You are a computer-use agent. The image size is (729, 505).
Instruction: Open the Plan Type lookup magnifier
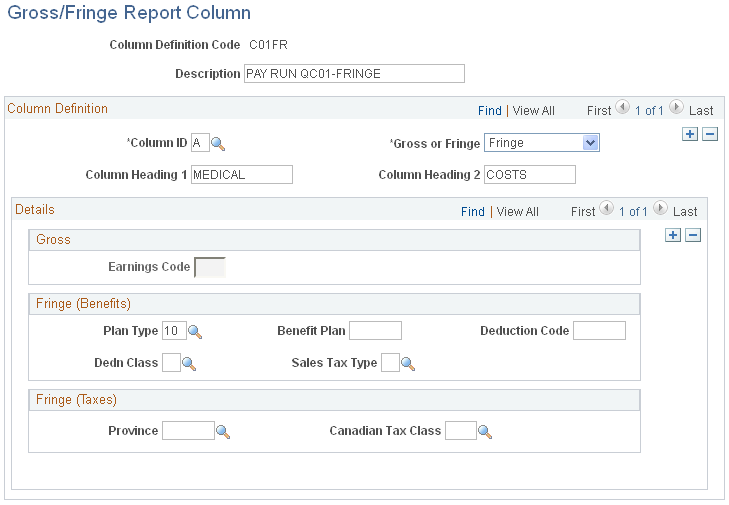[x=195, y=332]
